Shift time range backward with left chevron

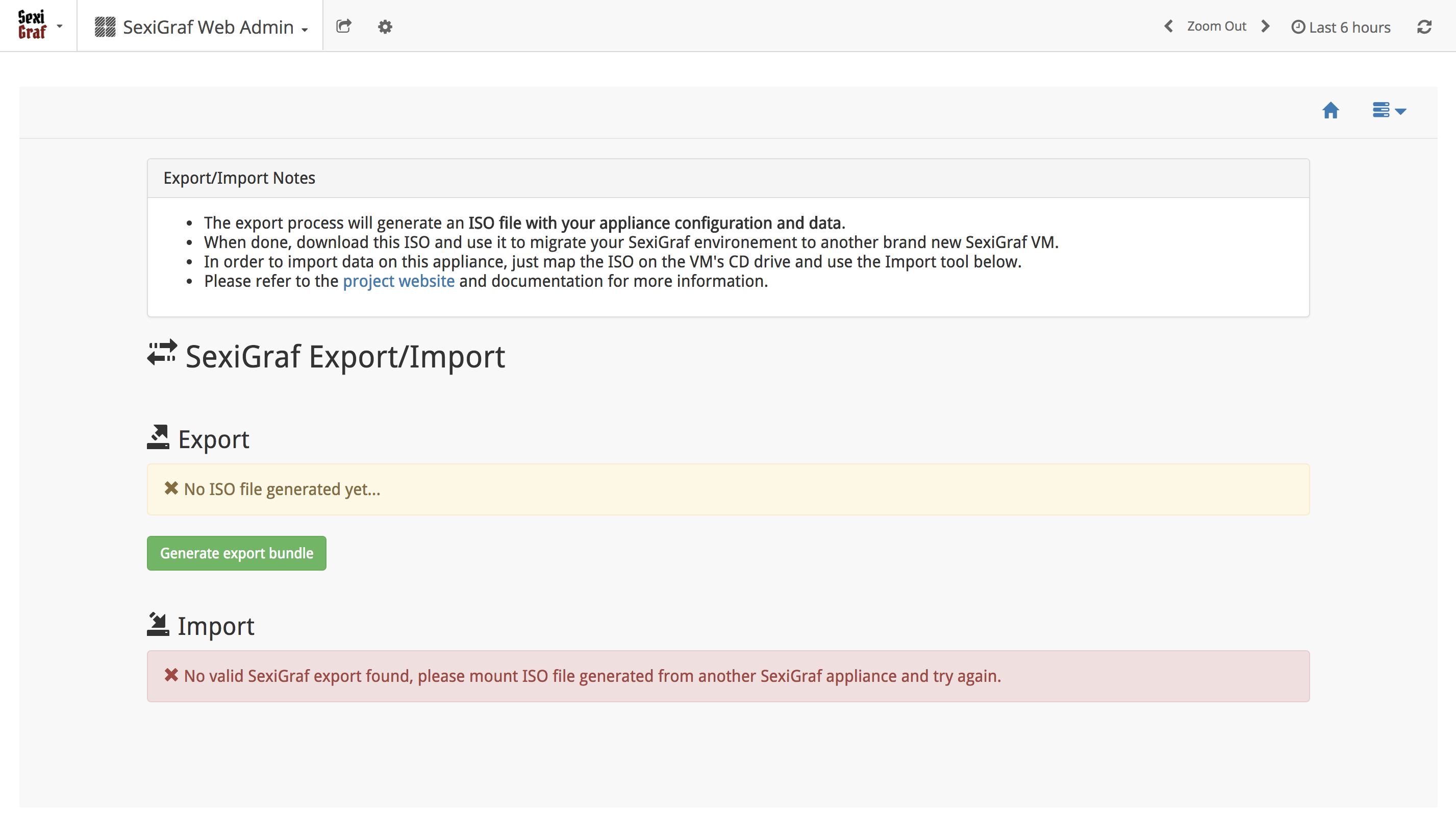point(1168,27)
